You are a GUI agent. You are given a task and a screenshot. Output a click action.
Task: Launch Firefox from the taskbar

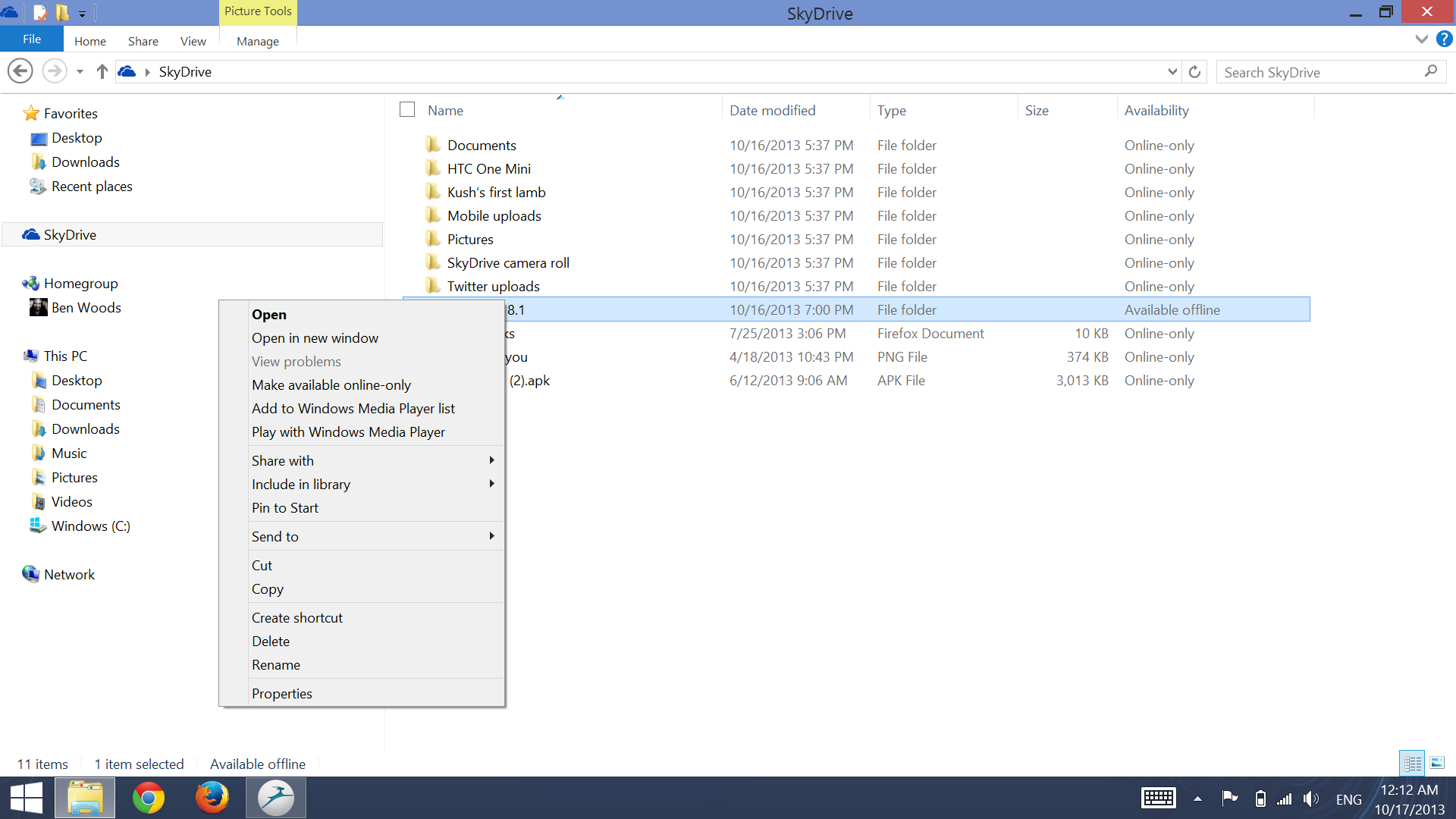click(212, 798)
